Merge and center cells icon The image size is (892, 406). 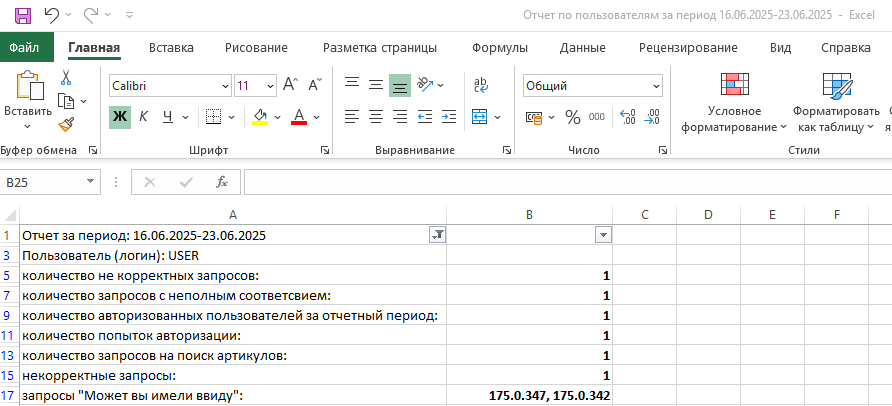[480, 117]
